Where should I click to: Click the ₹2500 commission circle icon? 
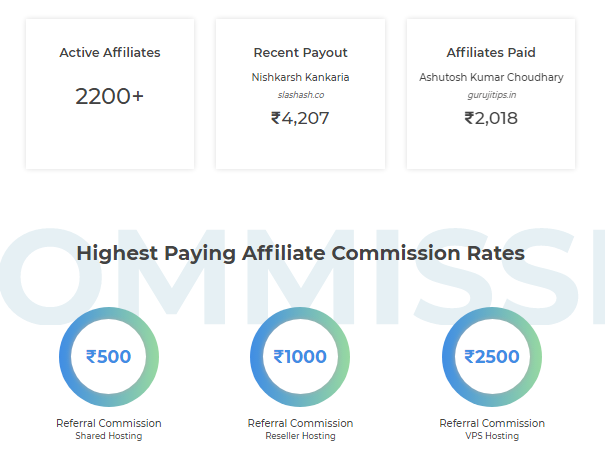(492, 357)
